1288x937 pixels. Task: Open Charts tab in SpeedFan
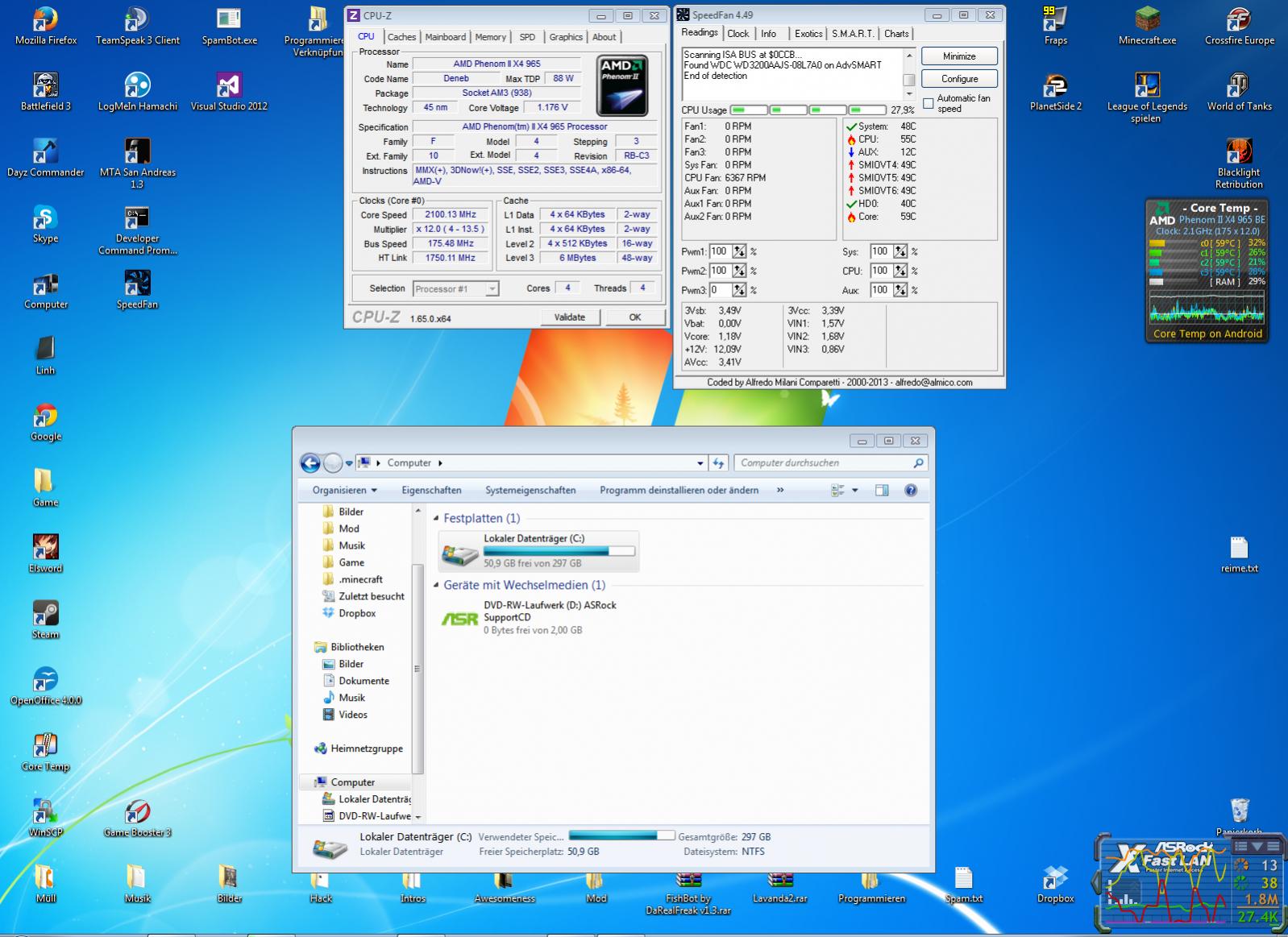pos(896,34)
